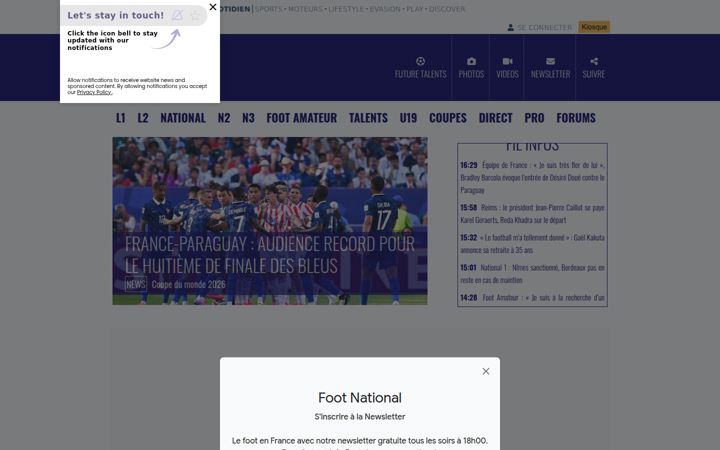
Task: Open the TALENTS section
Action: coord(368,118)
